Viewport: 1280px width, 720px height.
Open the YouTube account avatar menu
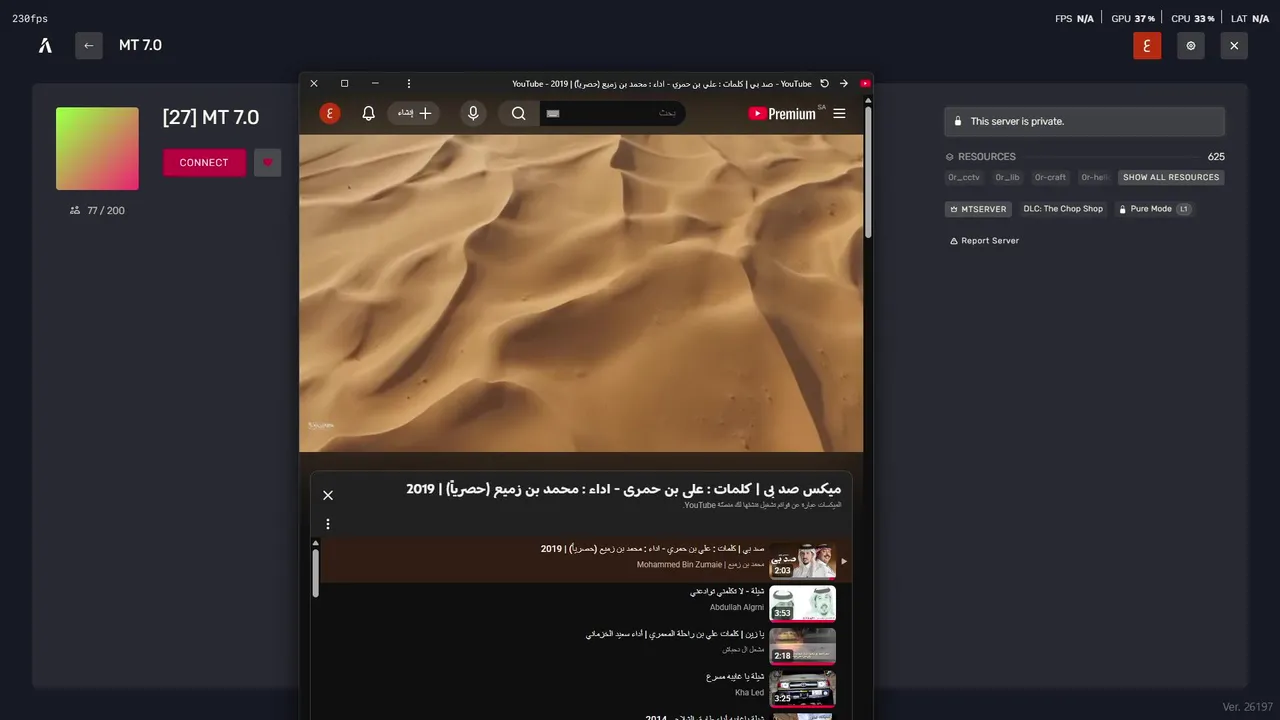tap(330, 114)
